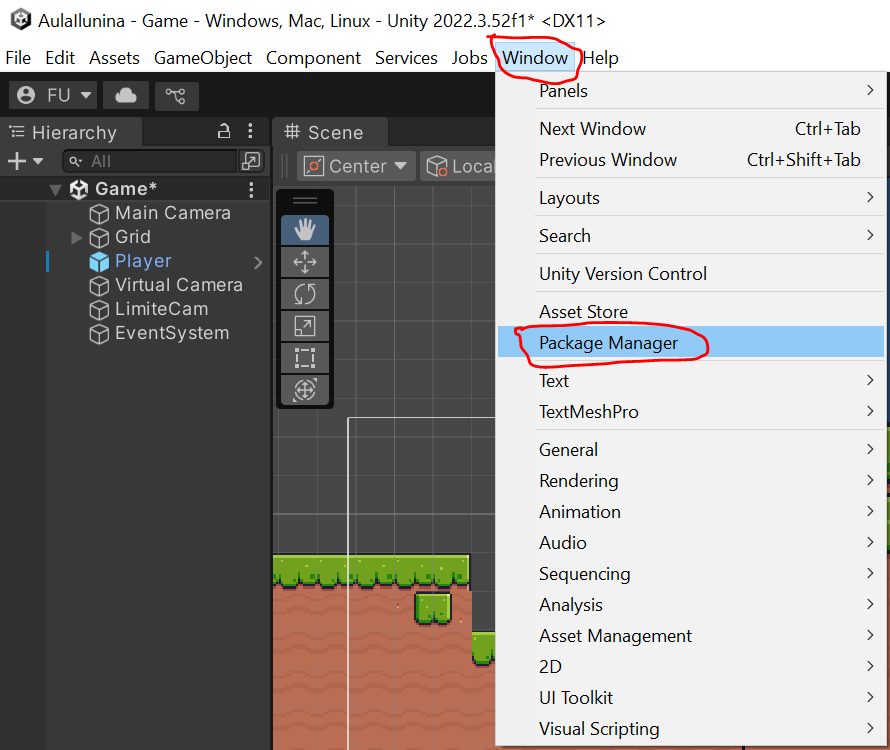Select the combined Transform tool
This screenshot has width=890, height=750.
point(304,390)
